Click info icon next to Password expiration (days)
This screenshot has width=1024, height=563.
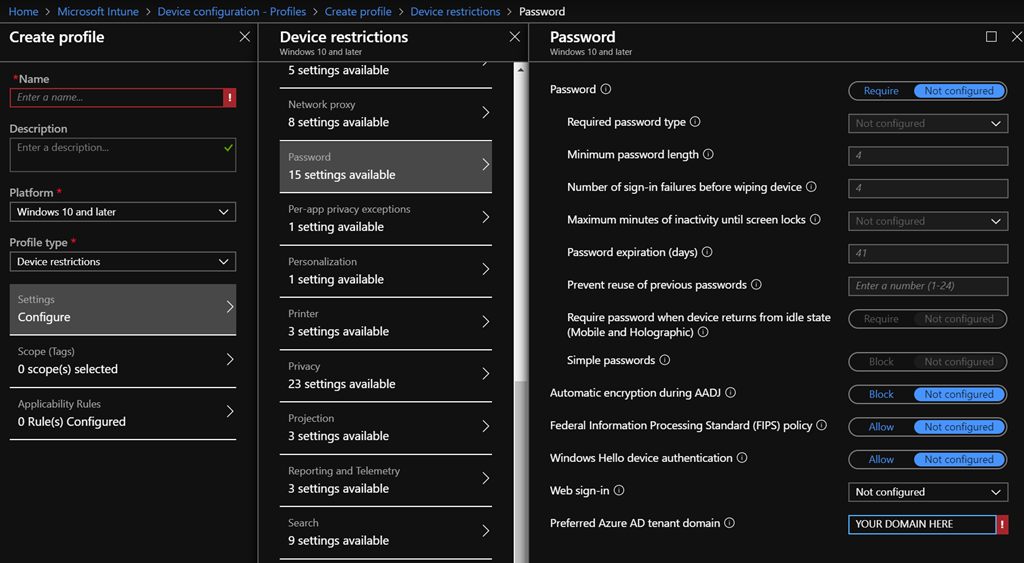[x=707, y=253]
